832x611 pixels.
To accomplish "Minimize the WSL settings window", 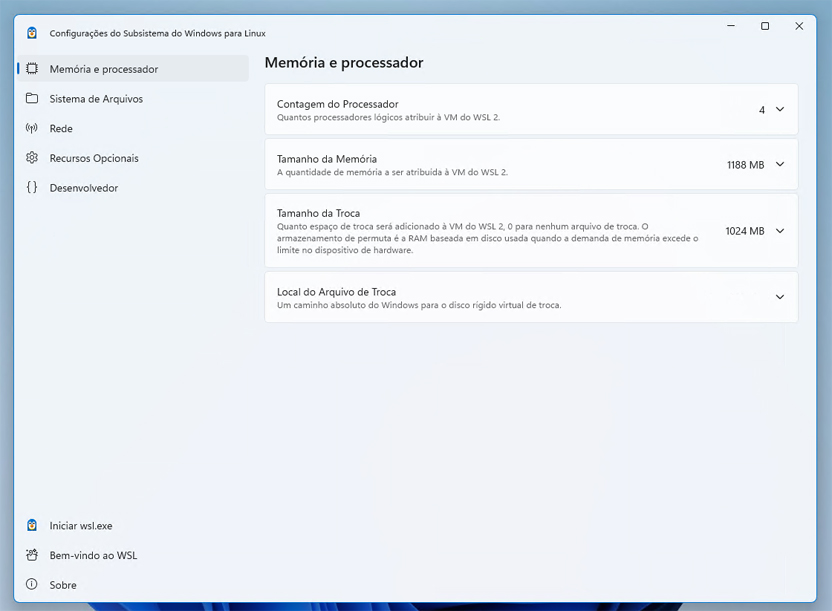I will (731, 26).
